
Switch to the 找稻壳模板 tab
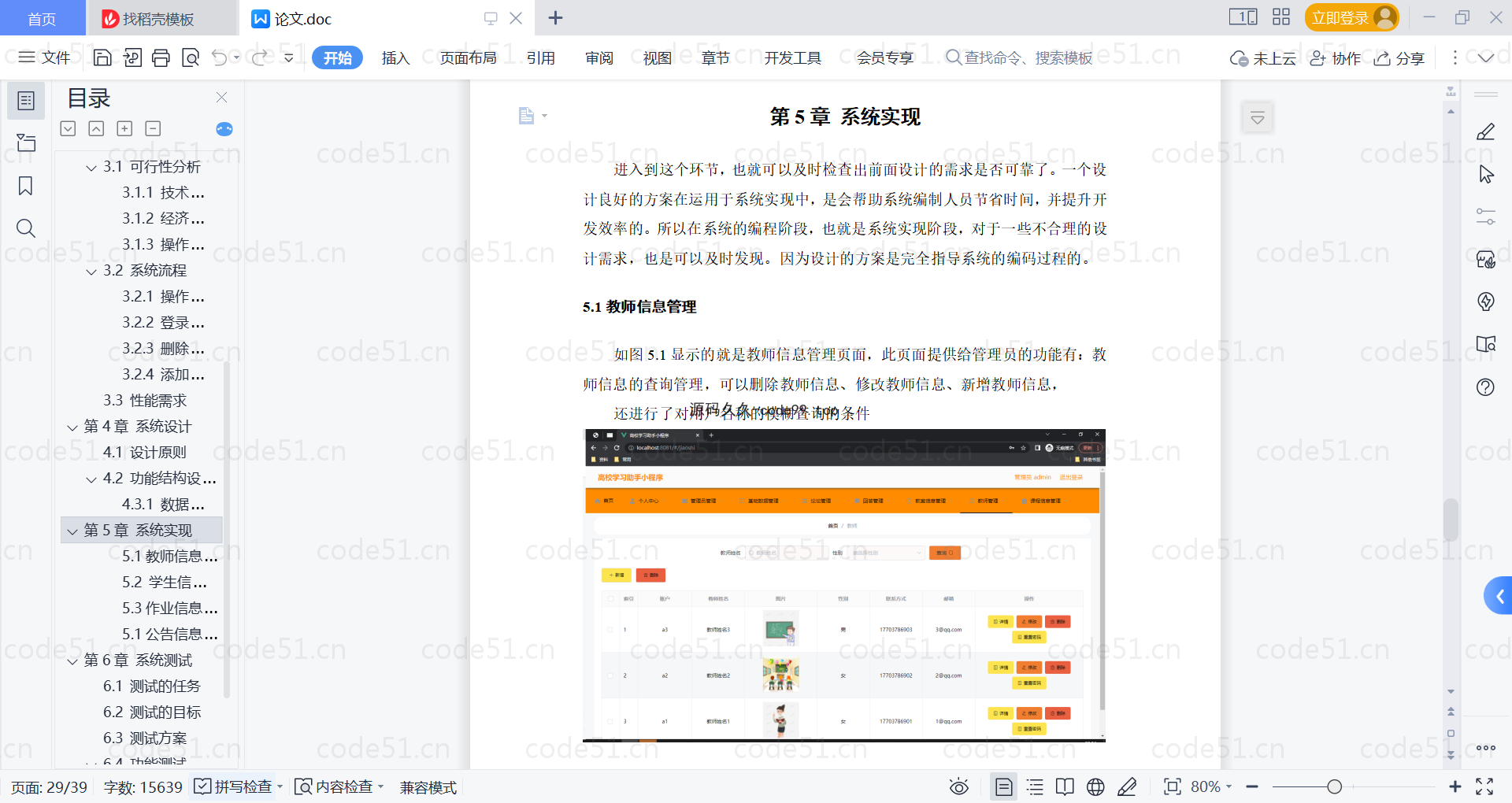[x=158, y=19]
